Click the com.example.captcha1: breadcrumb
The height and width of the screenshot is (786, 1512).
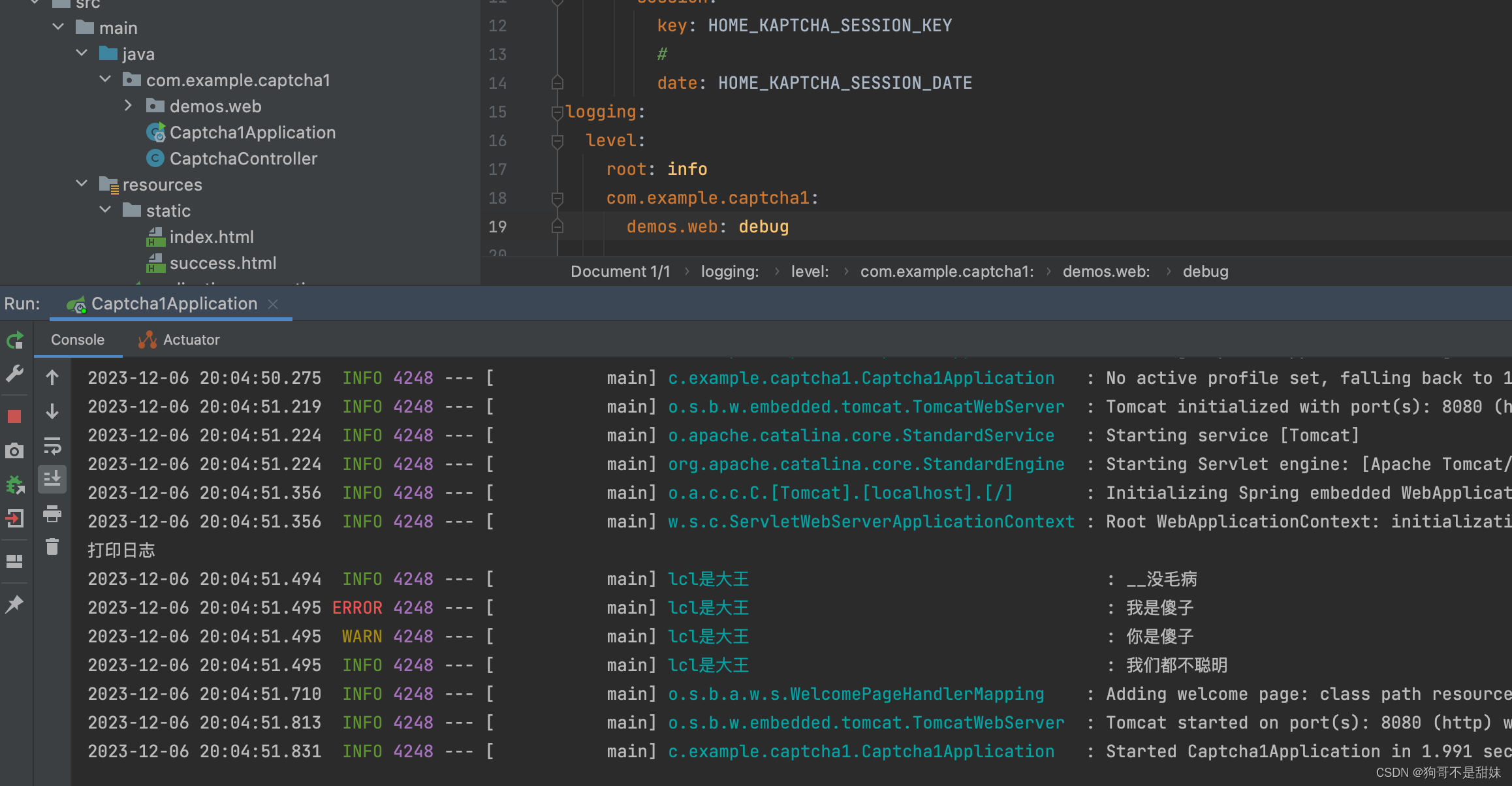(947, 272)
